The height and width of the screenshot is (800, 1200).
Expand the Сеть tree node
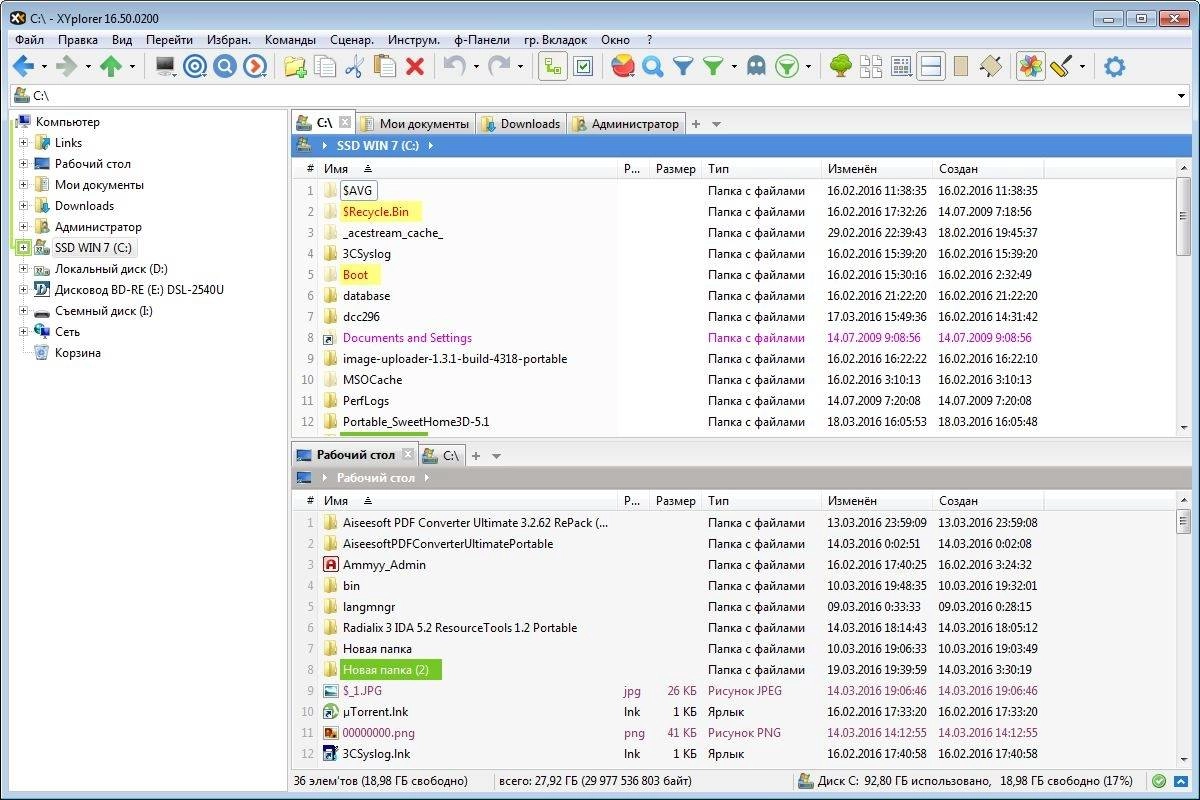(x=23, y=332)
